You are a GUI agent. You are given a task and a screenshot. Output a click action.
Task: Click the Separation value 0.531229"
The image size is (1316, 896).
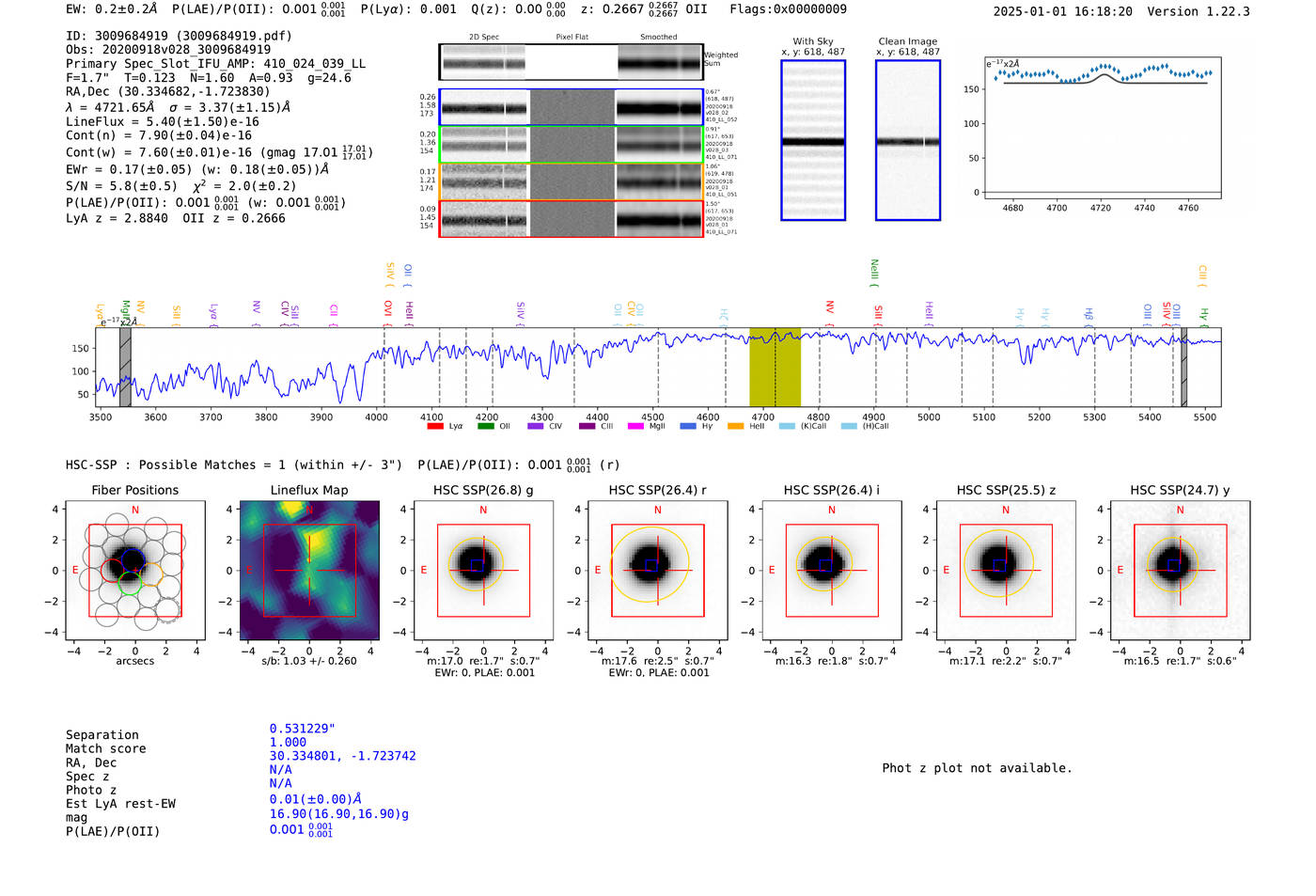[x=303, y=729]
